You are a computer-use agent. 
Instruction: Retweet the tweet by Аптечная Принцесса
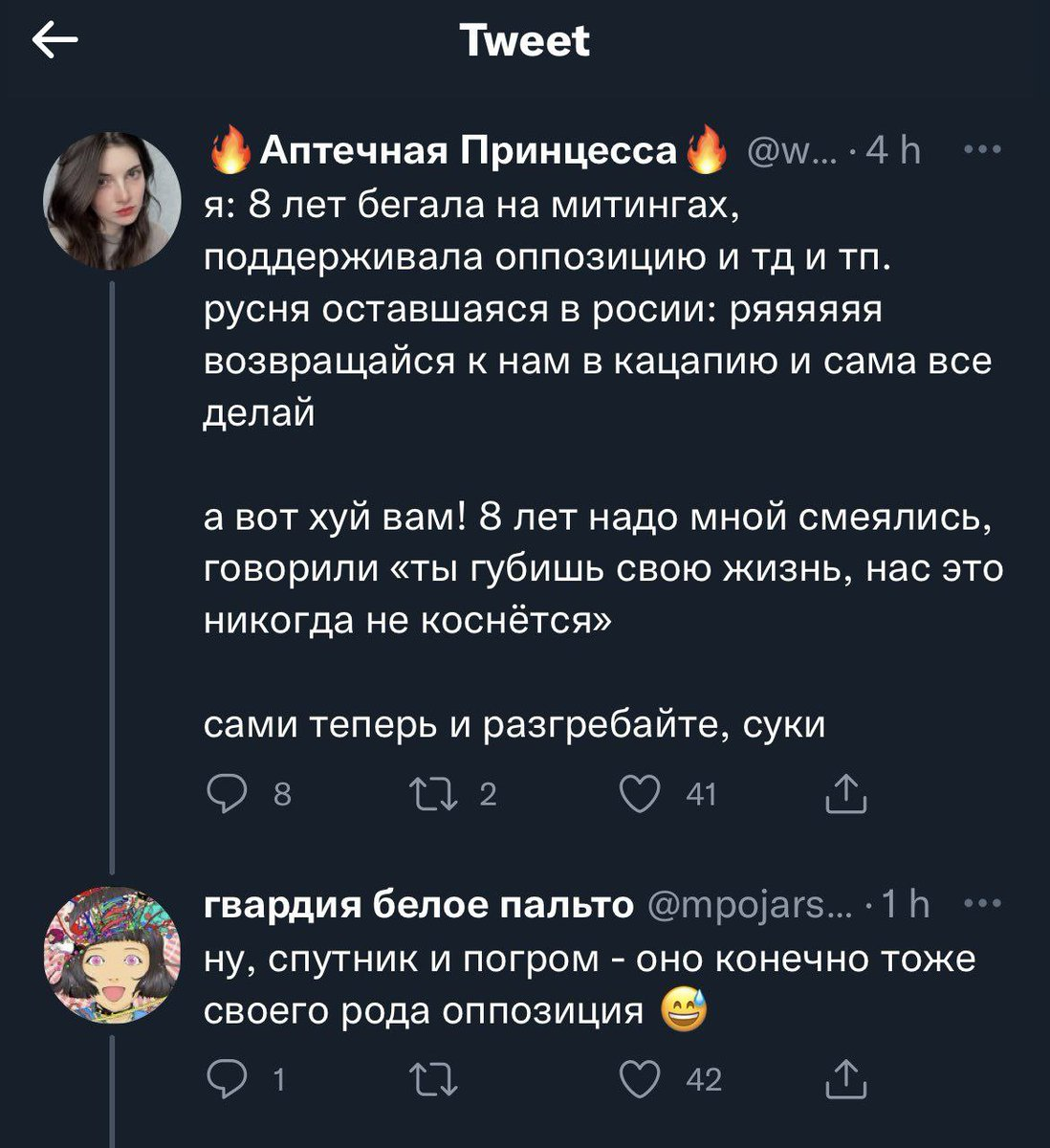424,795
